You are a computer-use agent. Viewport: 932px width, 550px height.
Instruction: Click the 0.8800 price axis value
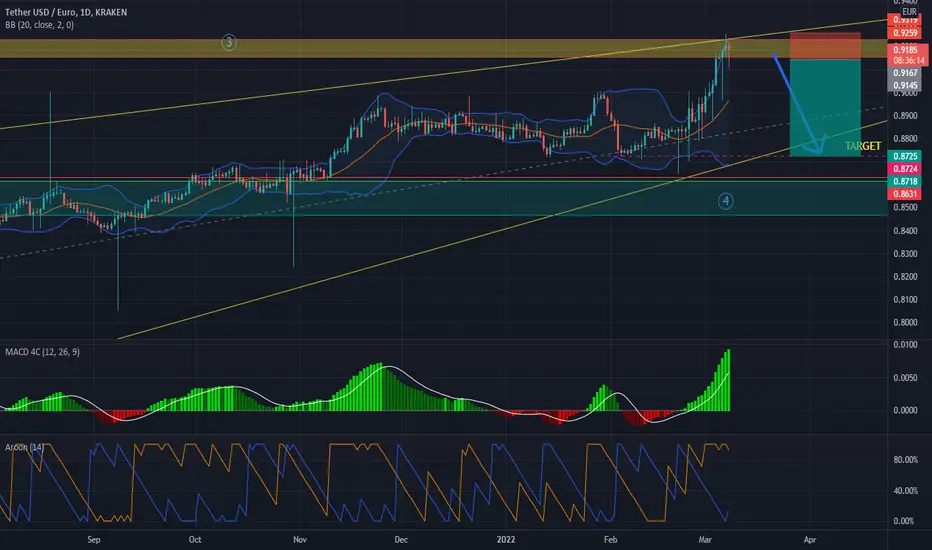click(905, 139)
